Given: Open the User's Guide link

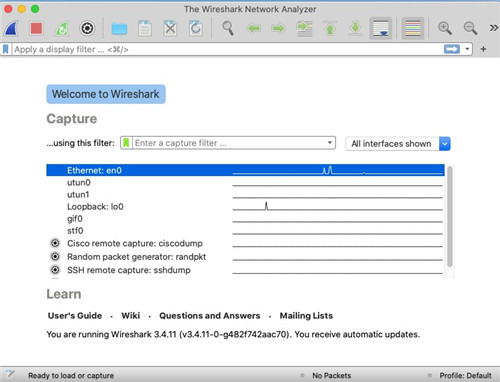Looking at the screenshot, I should 75,316.
